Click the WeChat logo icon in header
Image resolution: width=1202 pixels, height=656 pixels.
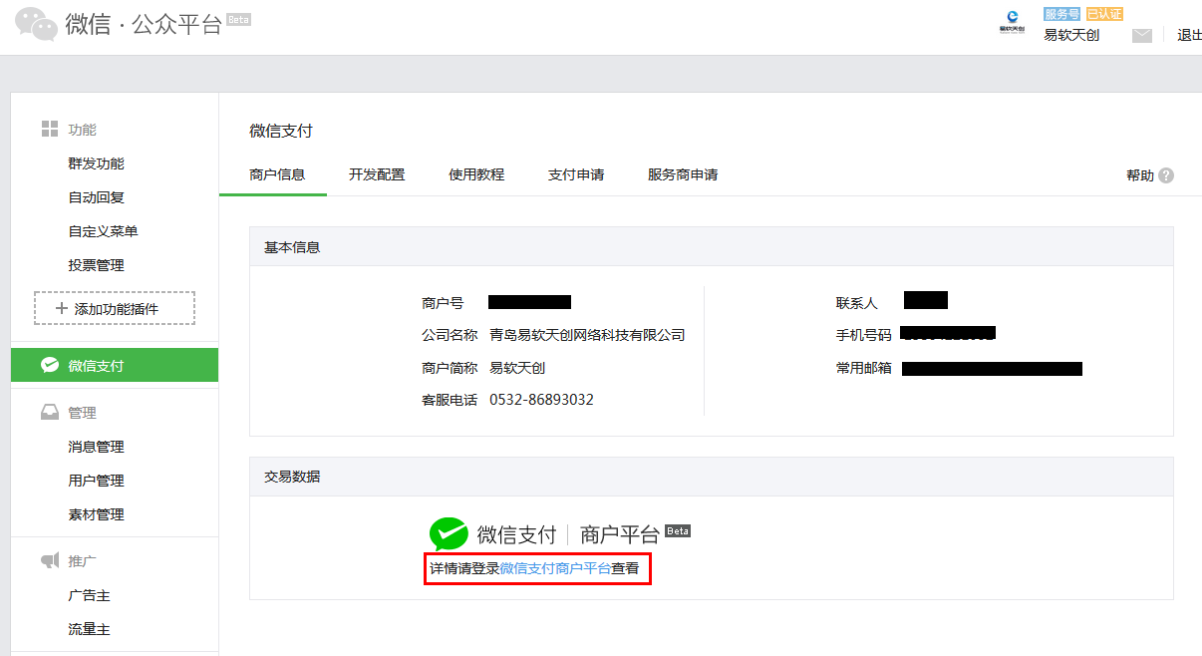click(36, 24)
